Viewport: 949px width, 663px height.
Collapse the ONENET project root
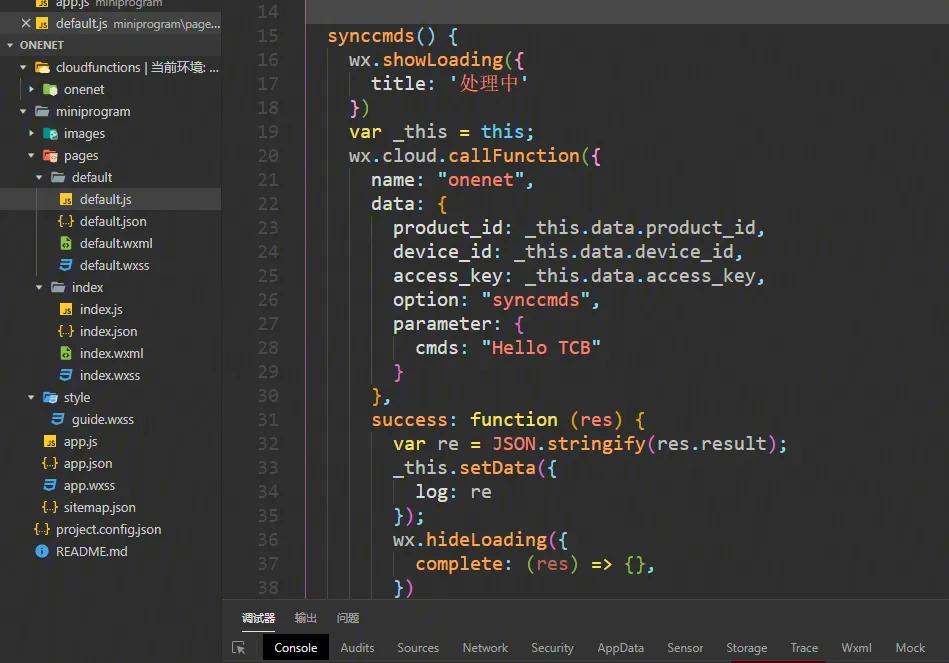click(10, 46)
